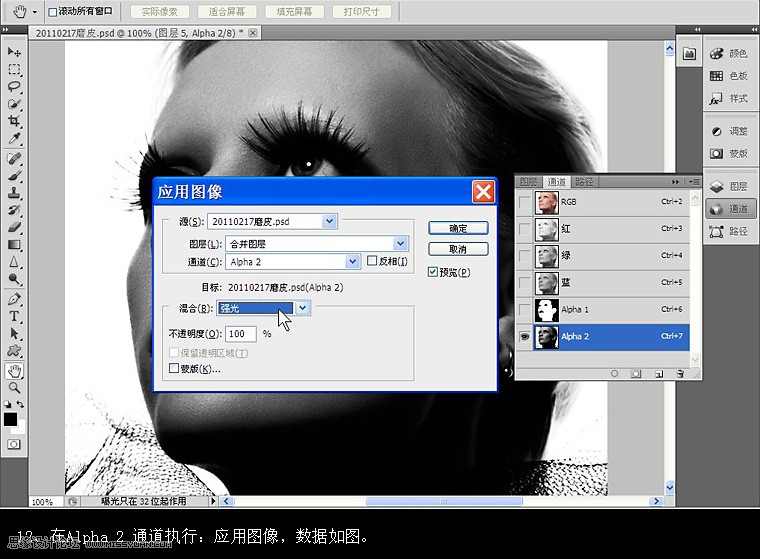The image size is (760, 559).
Task: Open Paths (路径) in right dock
Action: pyautogui.click(x=729, y=232)
